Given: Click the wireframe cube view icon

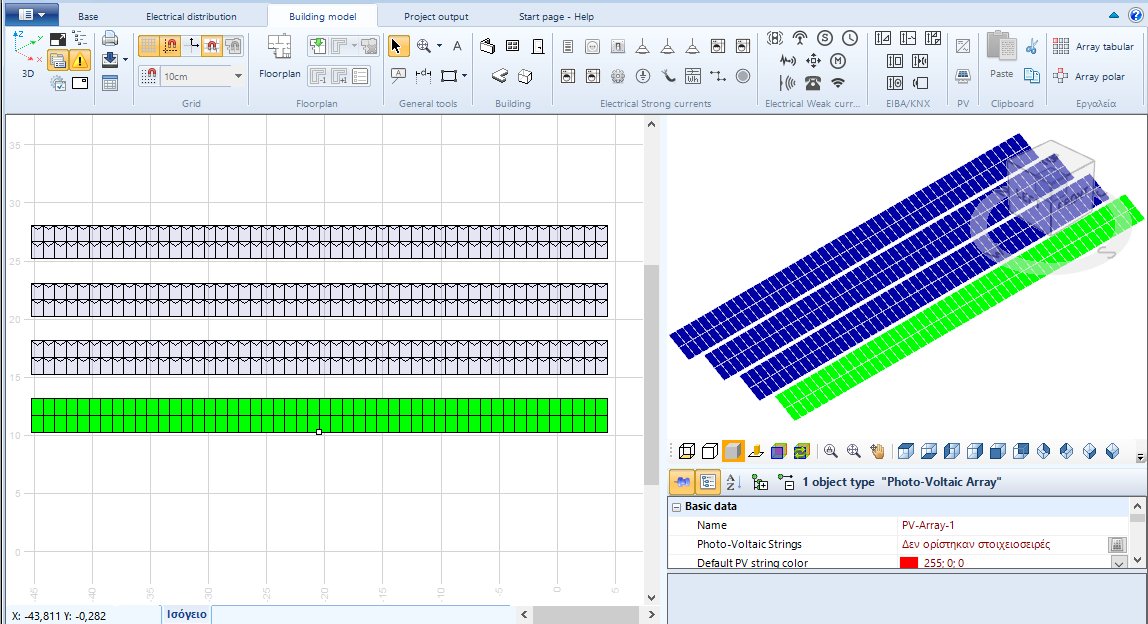Looking at the screenshot, I should click(685, 452).
